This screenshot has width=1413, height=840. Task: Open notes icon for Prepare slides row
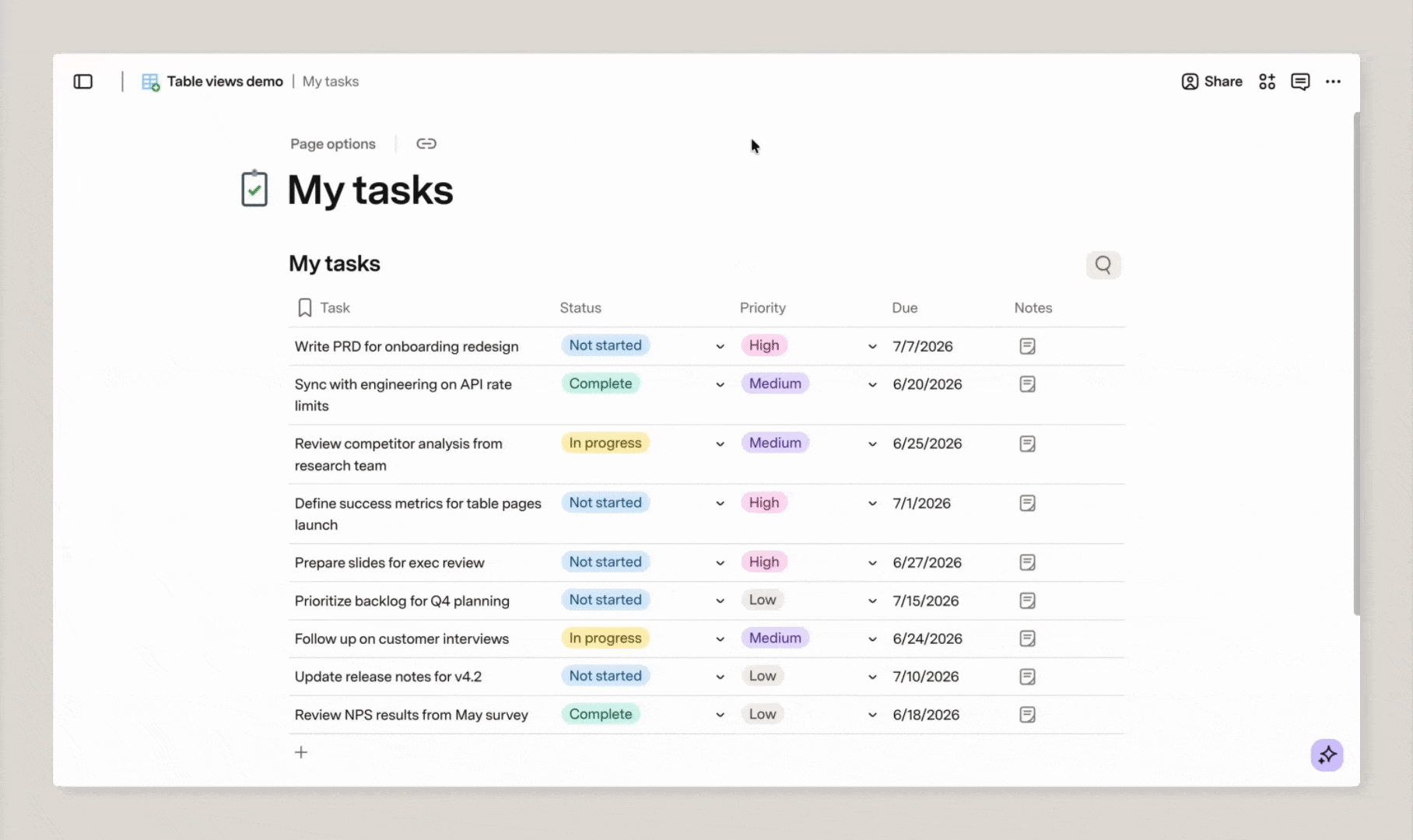click(1027, 562)
